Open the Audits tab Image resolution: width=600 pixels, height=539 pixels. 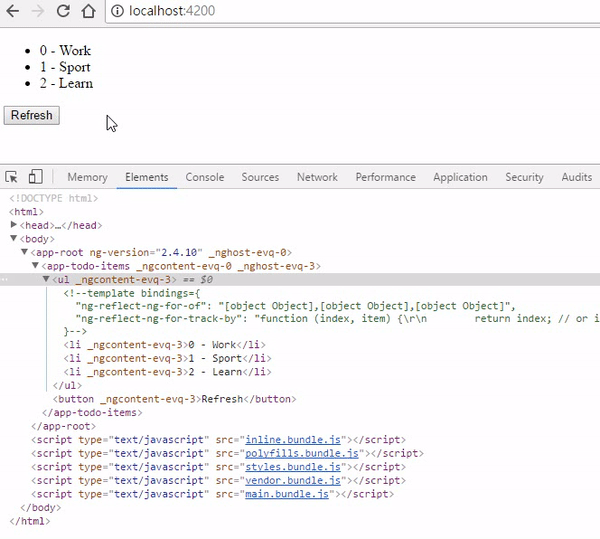coord(577,177)
